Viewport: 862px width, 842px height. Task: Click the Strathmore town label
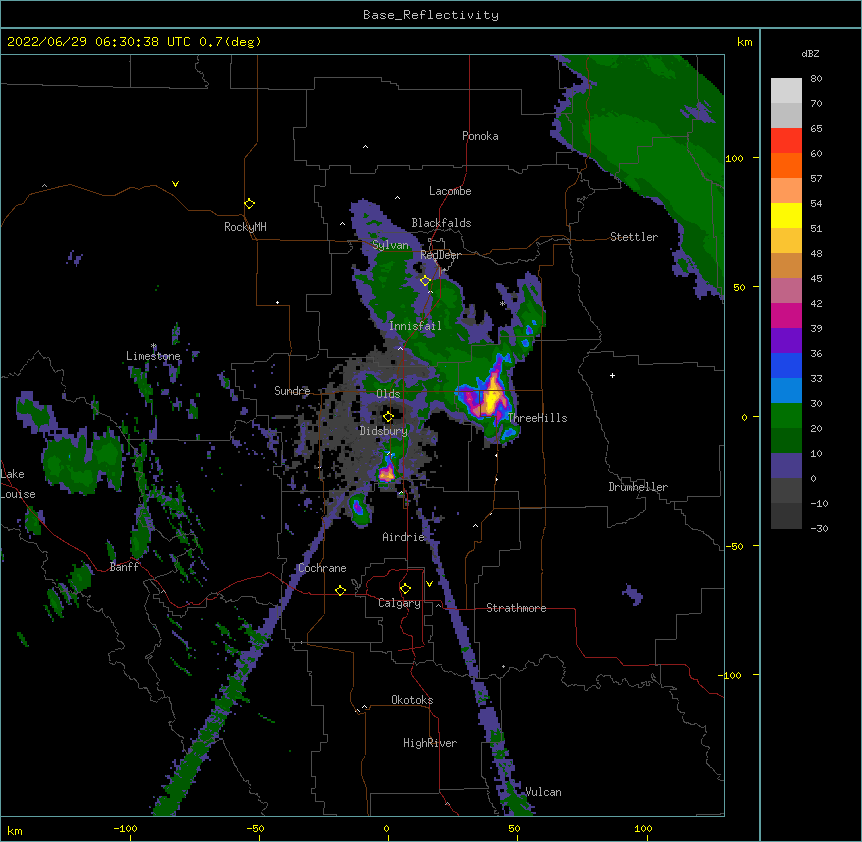(516, 608)
